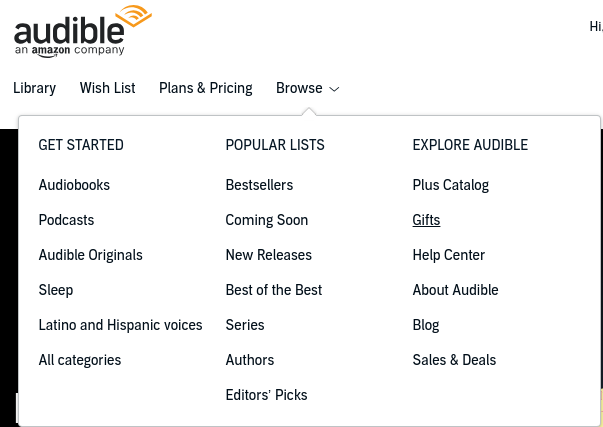
Task: Open the Bestsellers list
Action: 259,185
